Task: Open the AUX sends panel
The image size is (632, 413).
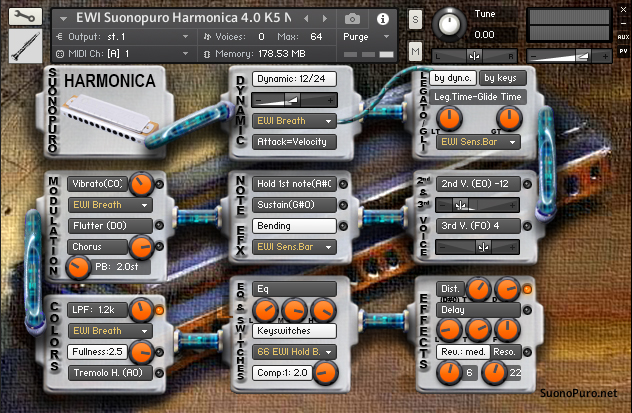Action: point(623,37)
